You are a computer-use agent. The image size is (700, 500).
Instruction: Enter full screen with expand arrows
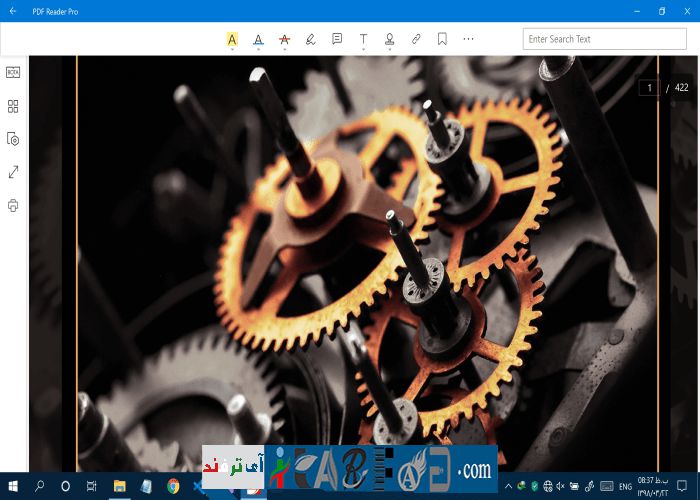point(13,172)
